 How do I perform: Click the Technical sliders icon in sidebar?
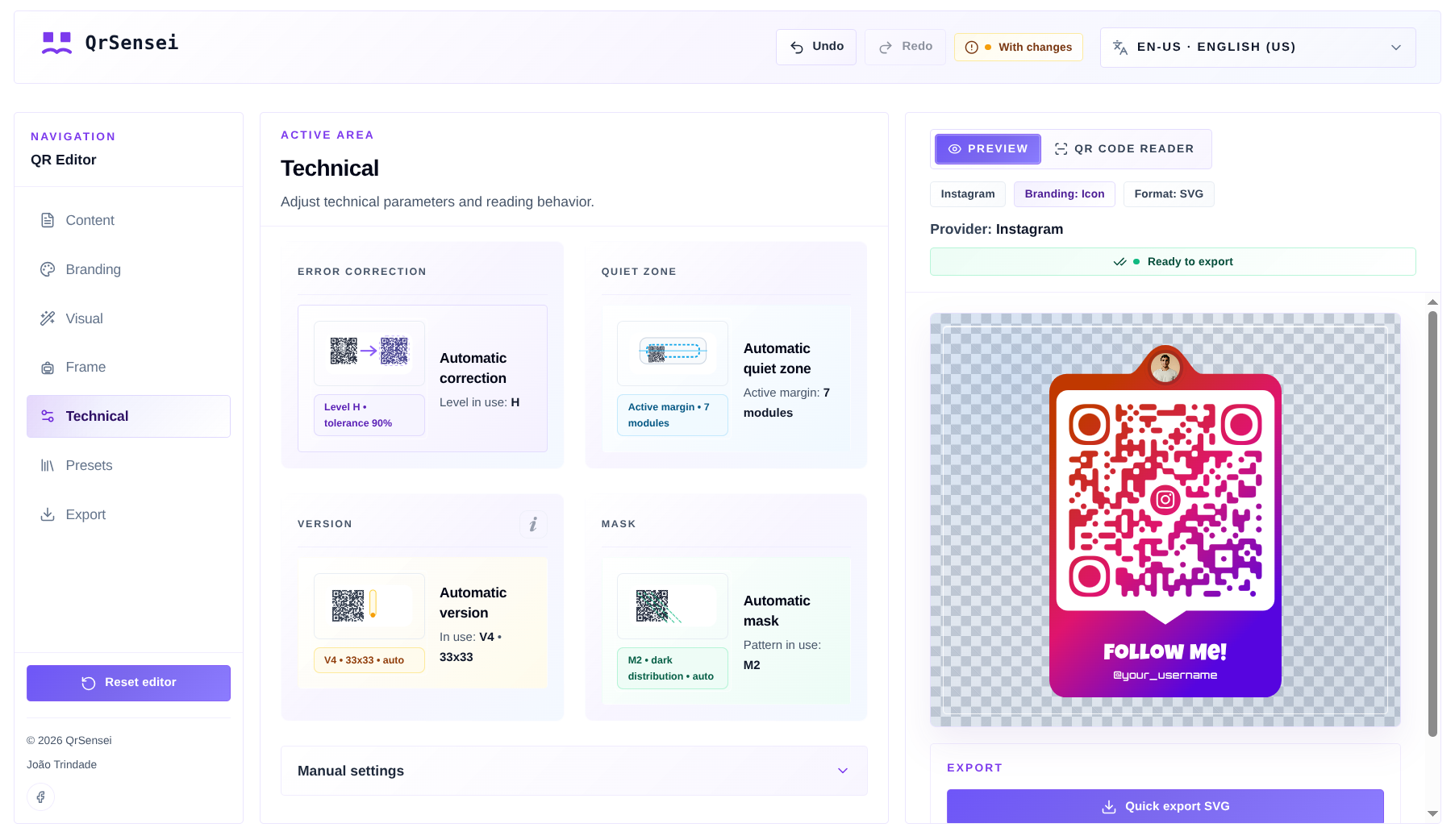coord(48,416)
